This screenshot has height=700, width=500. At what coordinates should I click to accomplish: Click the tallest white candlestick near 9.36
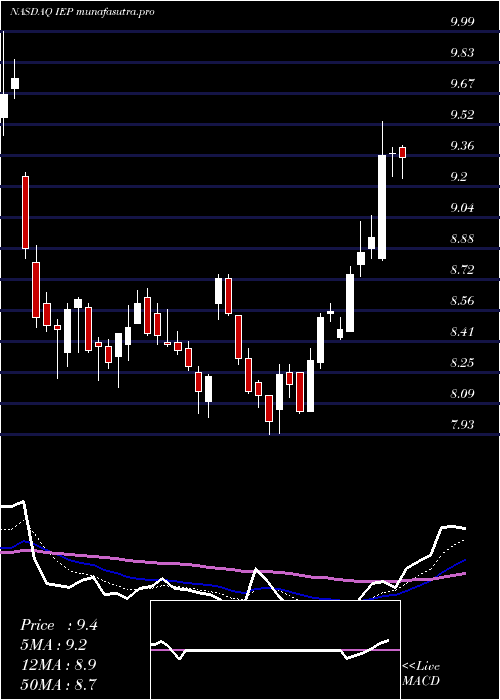382,207
